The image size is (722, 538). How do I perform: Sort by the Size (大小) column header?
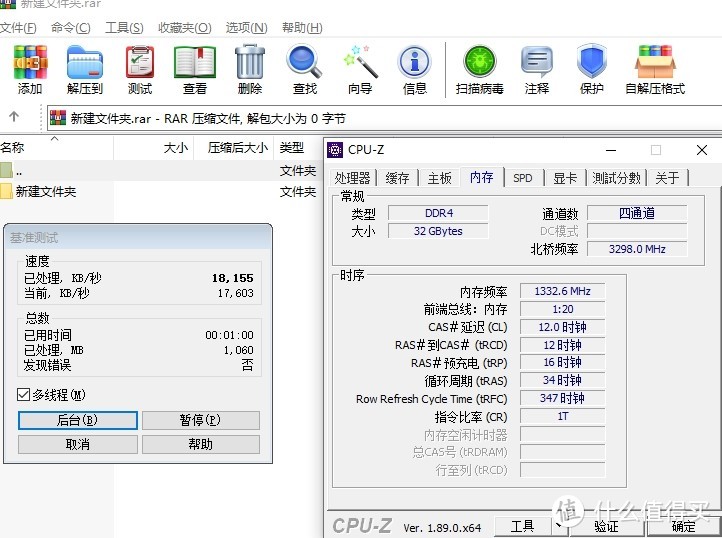(154, 148)
